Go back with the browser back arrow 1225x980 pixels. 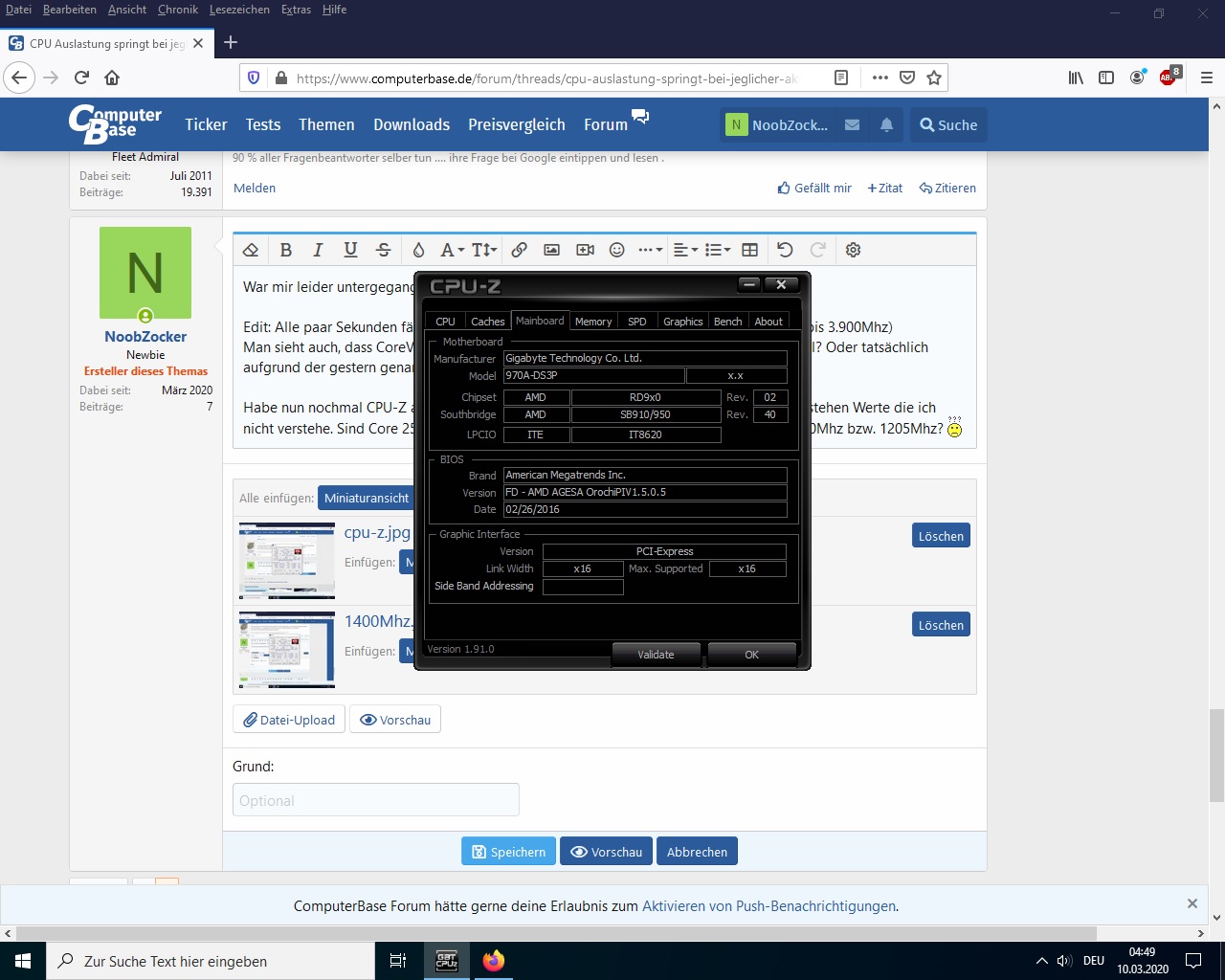19,78
